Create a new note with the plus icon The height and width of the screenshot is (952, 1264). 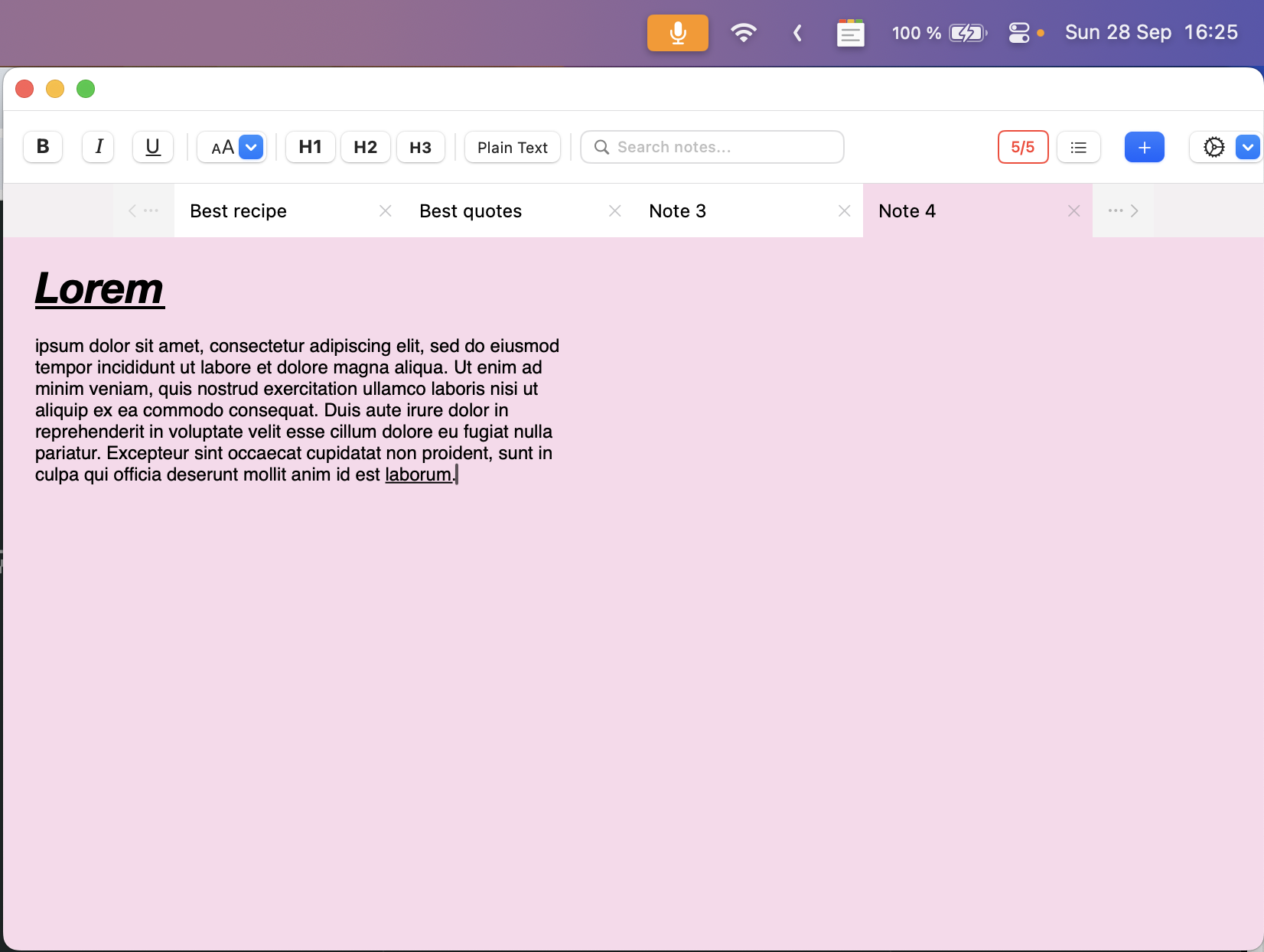click(x=1144, y=147)
